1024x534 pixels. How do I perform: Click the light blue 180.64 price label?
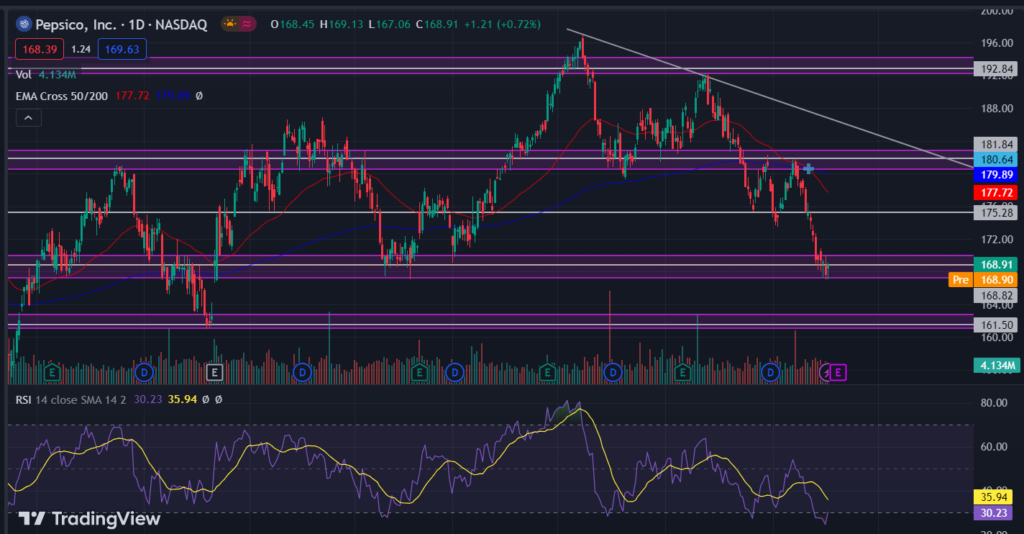point(995,159)
